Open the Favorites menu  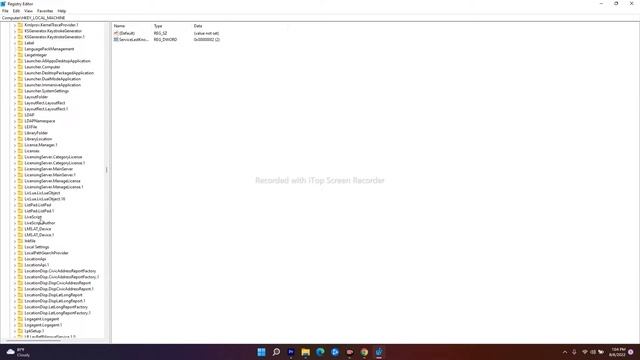tap(45, 11)
